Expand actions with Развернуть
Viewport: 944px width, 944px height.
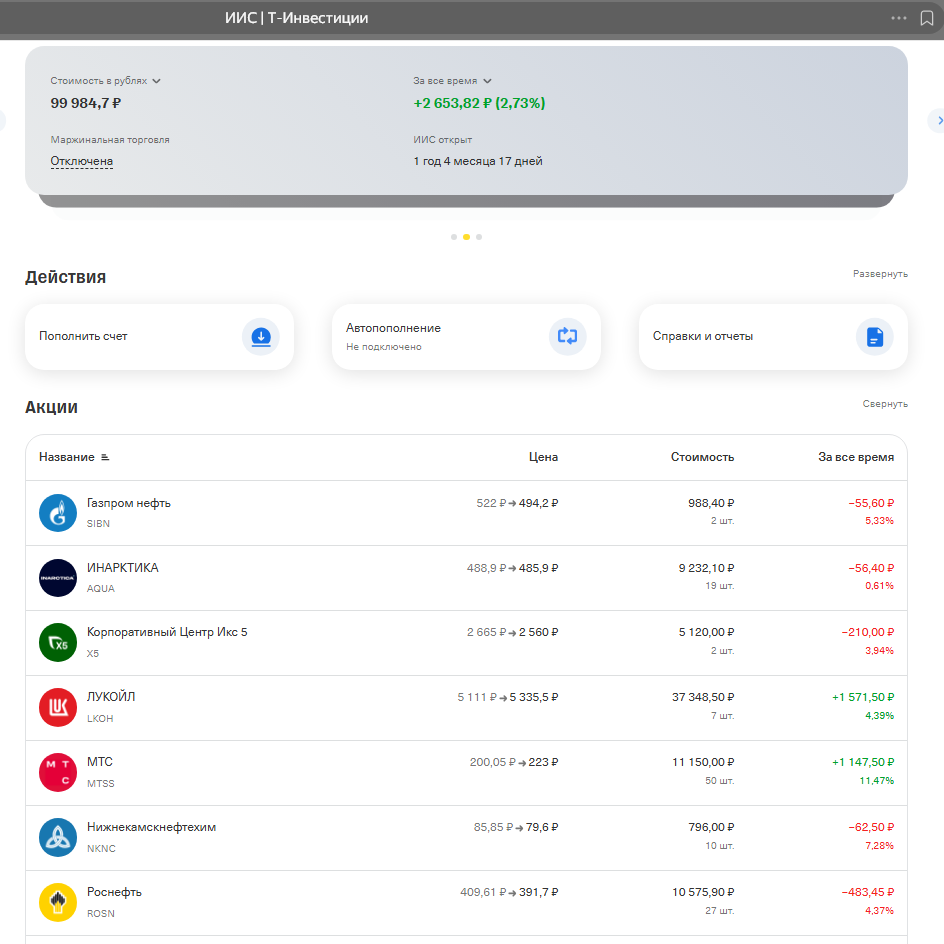(x=880, y=274)
